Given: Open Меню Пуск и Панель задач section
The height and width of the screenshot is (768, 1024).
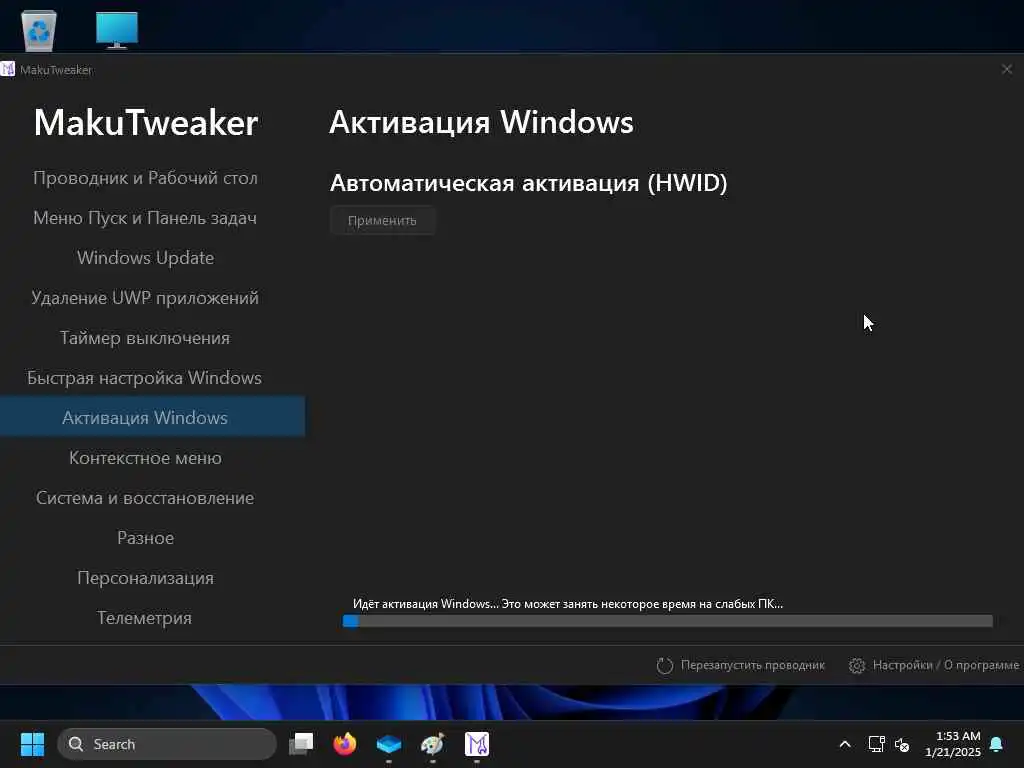Looking at the screenshot, I should tap(145, 217).
